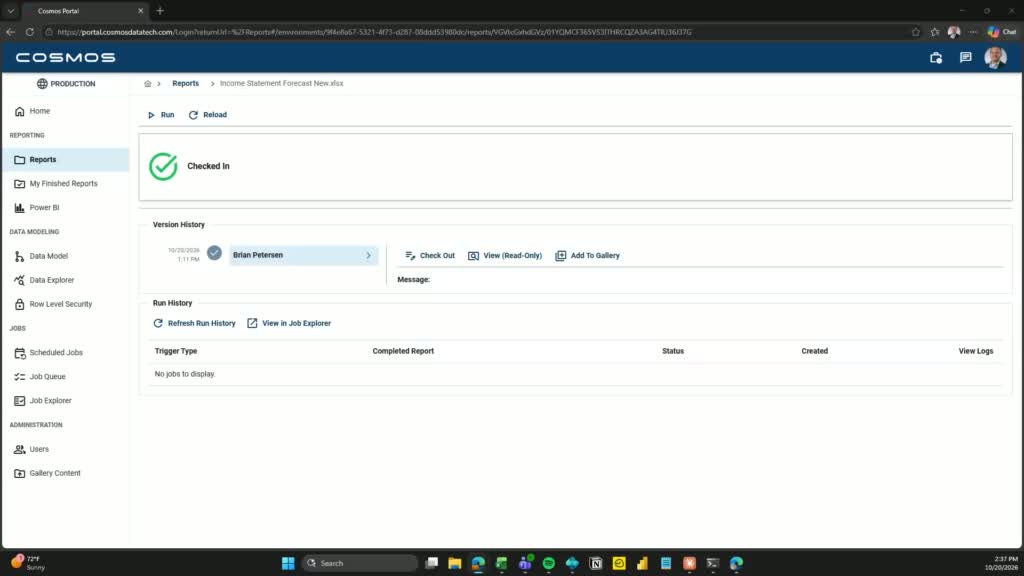Open My Finished Reports
This screenshot has width=1024, height=576.
[56, 184]
